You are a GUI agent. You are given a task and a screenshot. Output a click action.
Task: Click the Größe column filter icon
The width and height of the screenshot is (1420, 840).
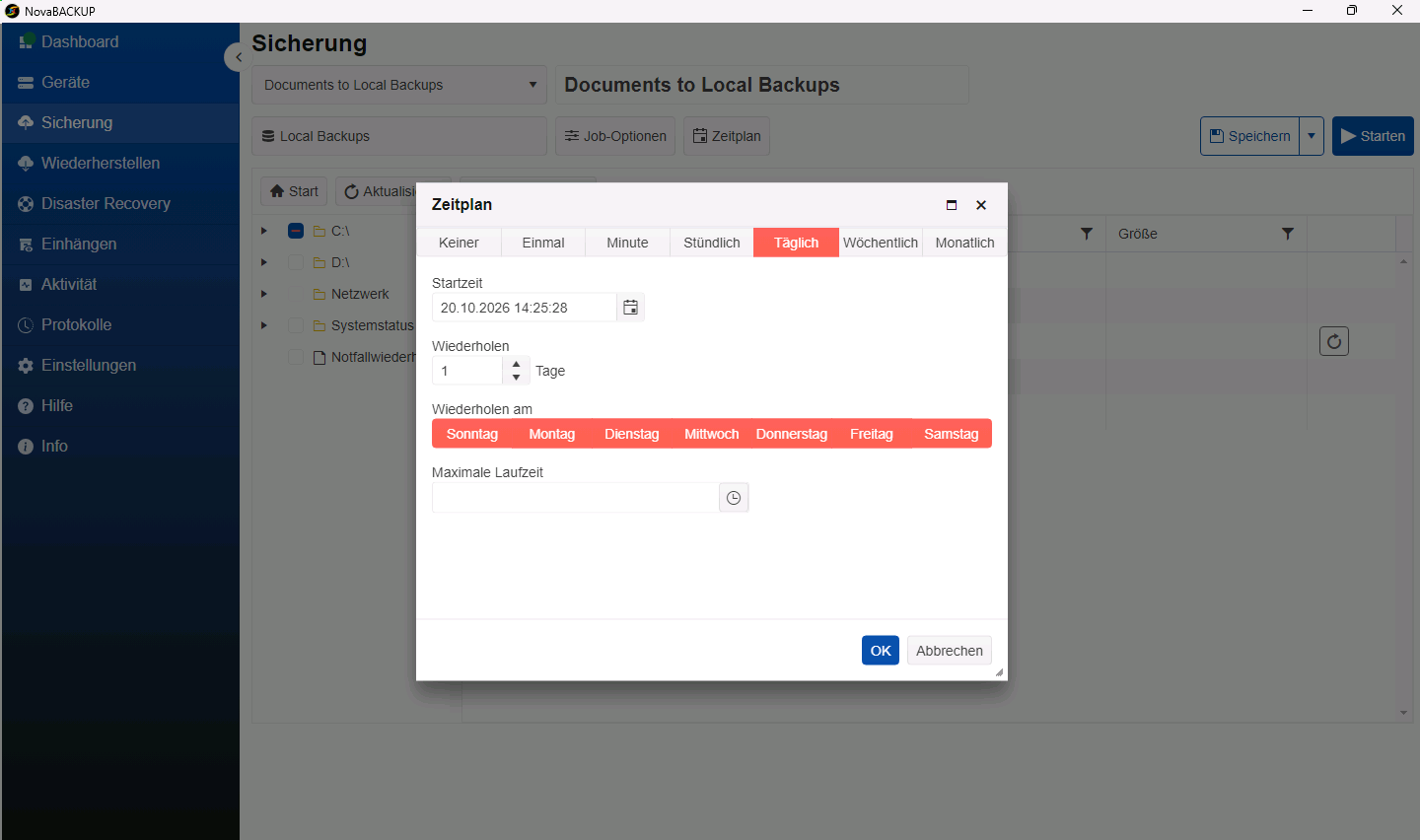click(1288, 234)
